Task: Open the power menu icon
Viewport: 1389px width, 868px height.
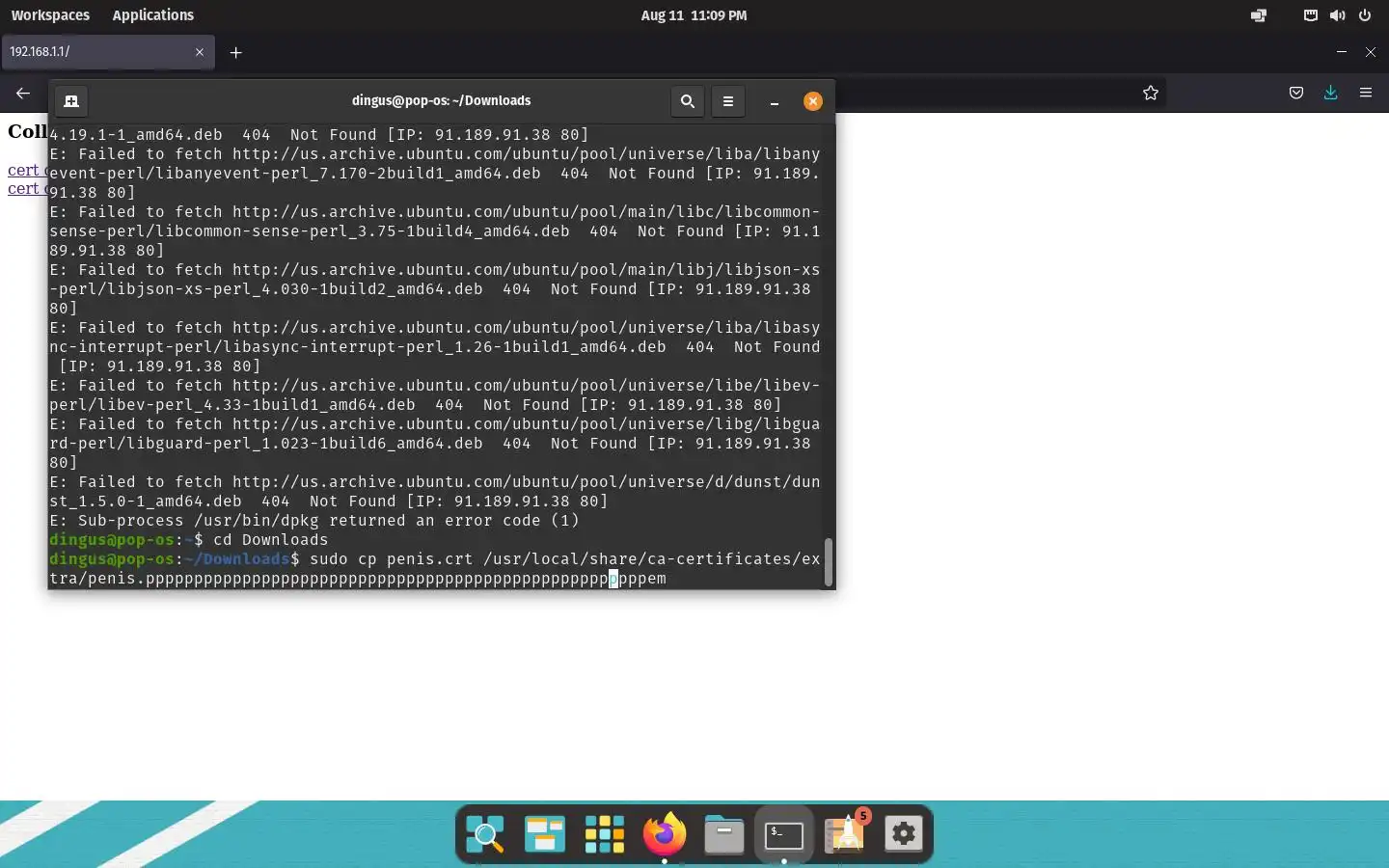Action: pyautogui.click(x=1365, y=15)
